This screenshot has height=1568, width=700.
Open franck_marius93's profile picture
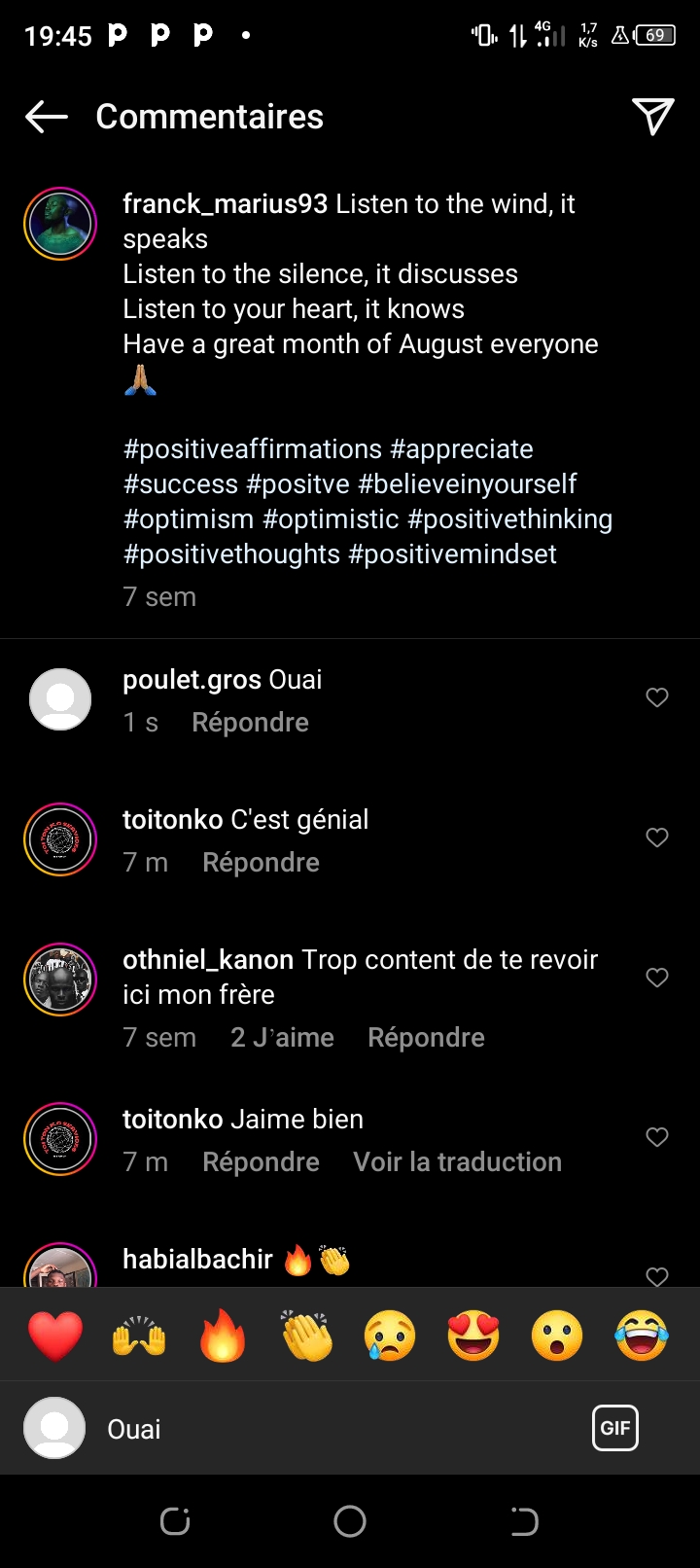coord(60,224)
